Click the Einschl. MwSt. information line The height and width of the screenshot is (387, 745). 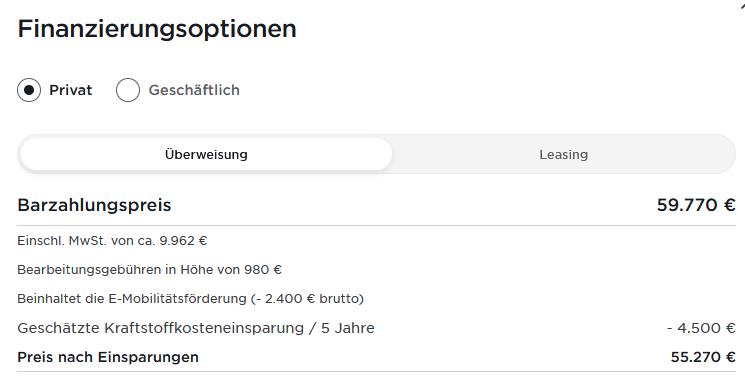pos(112,241)
